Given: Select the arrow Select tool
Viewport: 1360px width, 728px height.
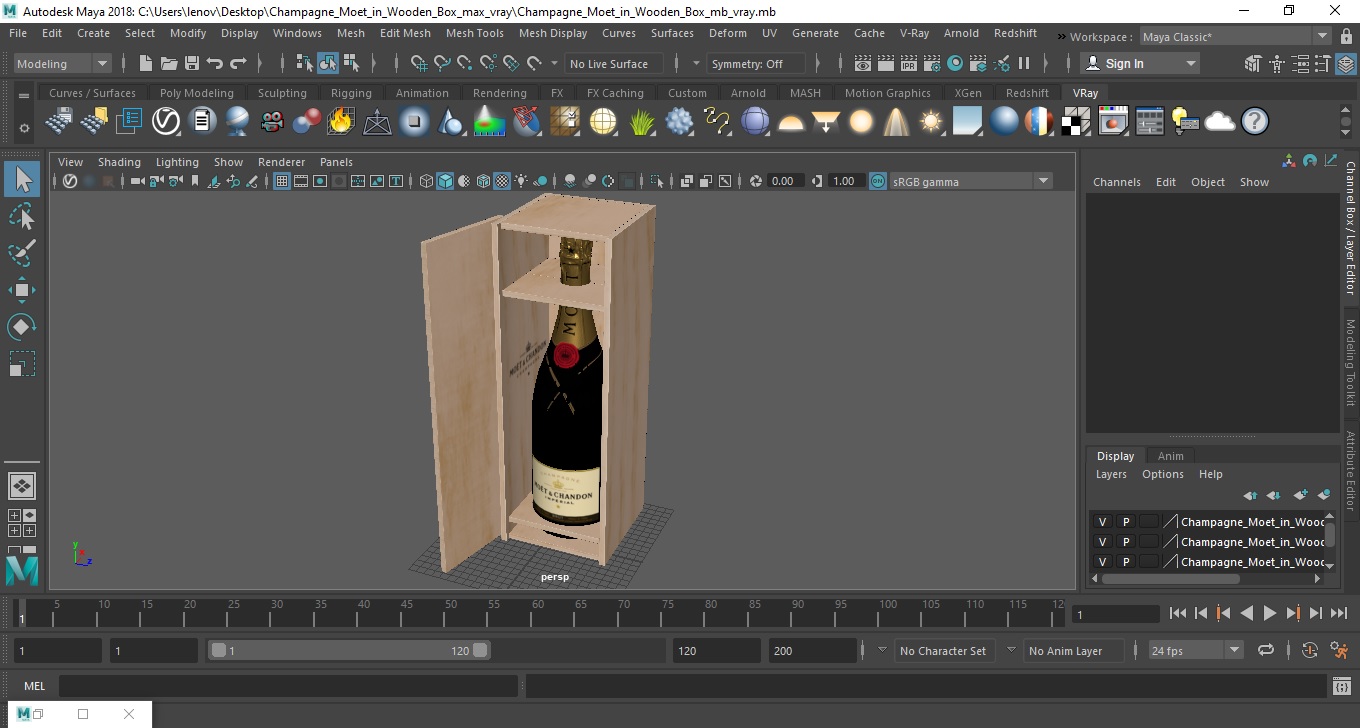Looking at the screenshot, I should pos(22,180).
